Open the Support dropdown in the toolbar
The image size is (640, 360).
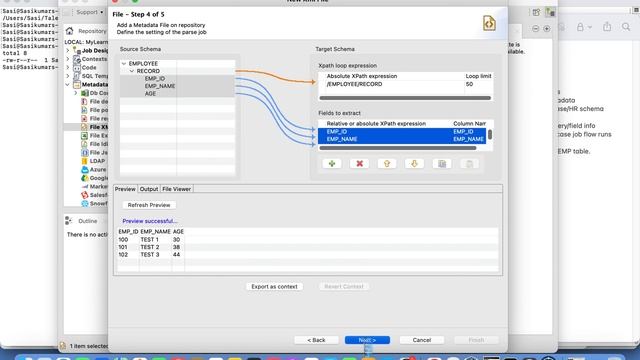(90, 12)
